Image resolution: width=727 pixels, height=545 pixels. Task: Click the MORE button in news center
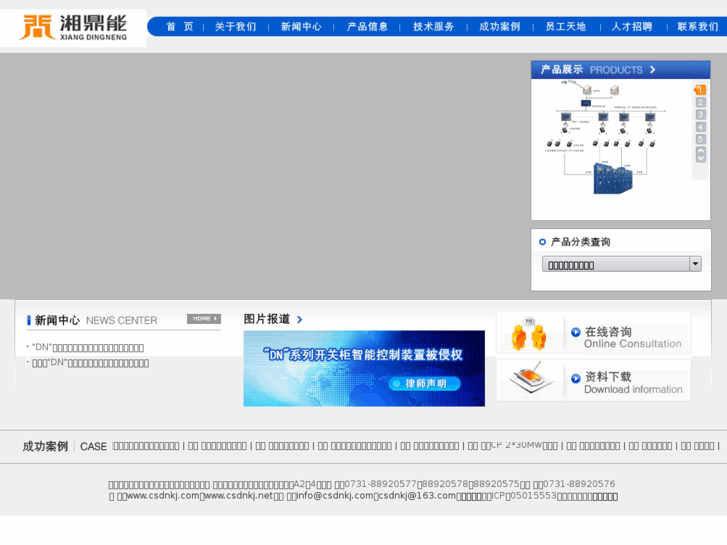(x=204, y=319)
